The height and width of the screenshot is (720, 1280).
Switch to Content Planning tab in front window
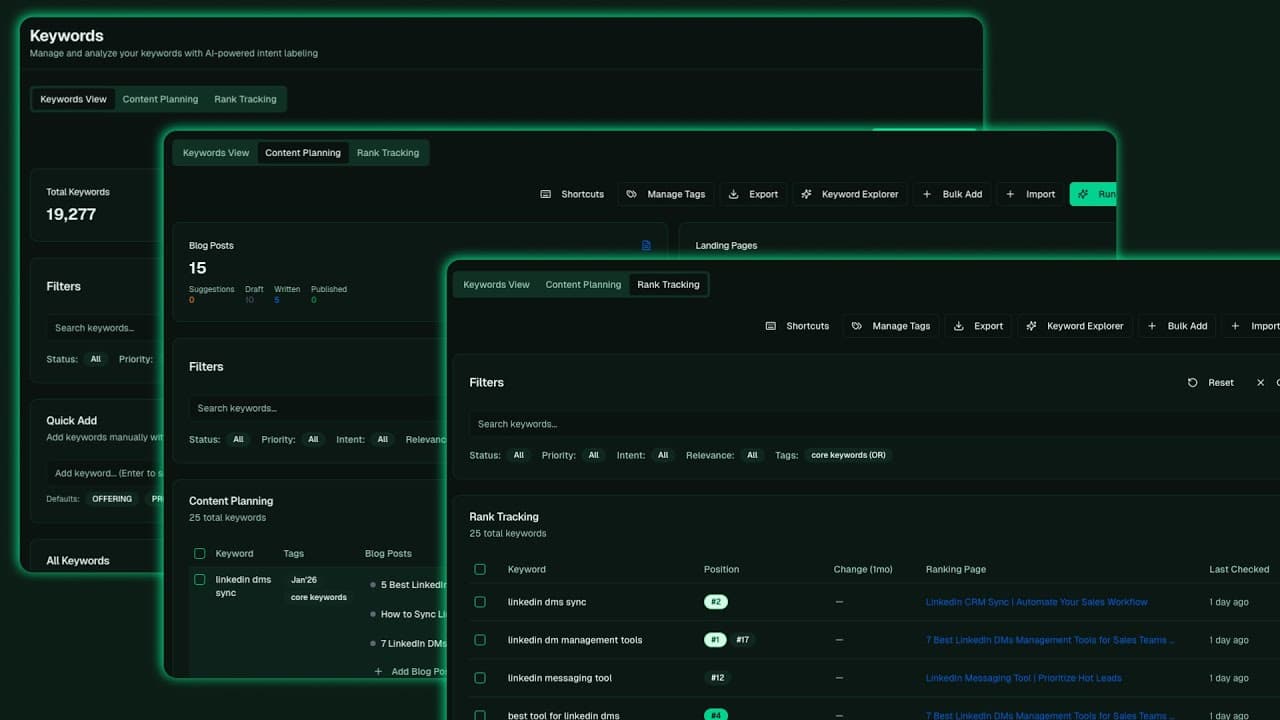[583, 285]
